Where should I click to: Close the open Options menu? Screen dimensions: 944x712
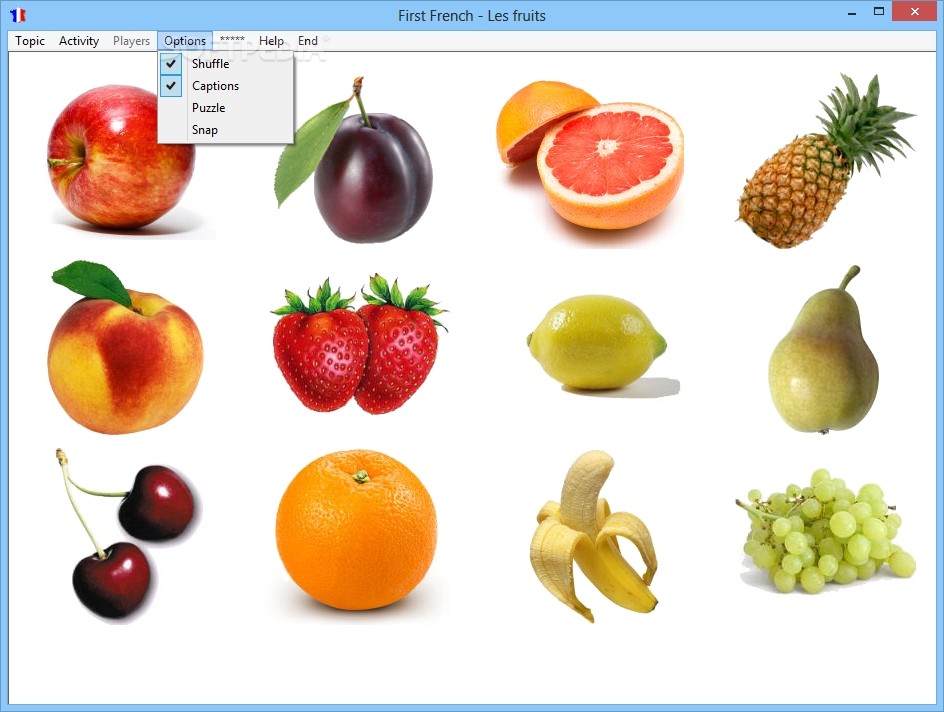185,41
